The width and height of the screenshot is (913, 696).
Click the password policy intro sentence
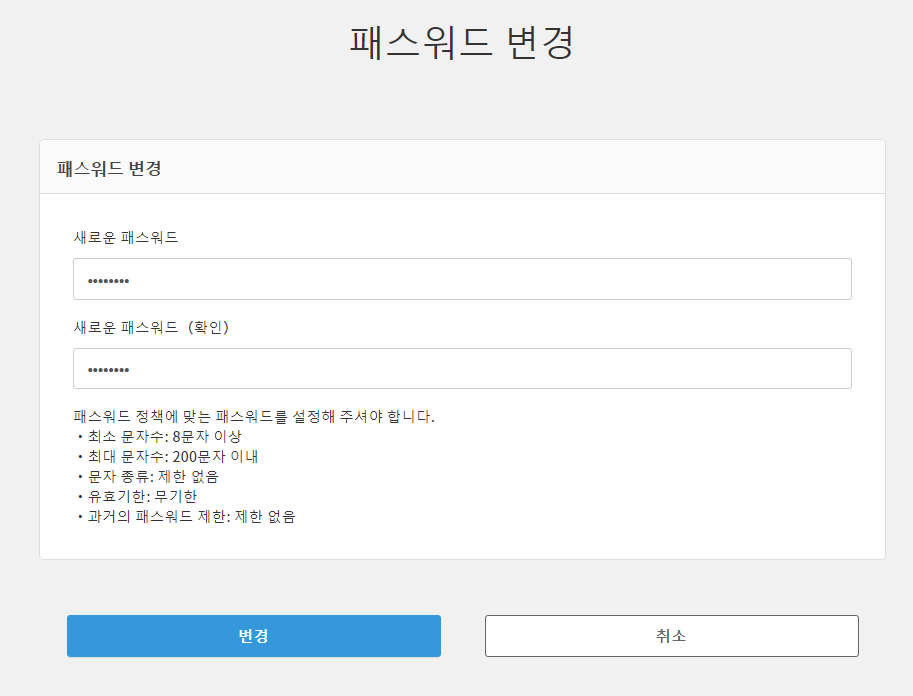coord(254,416)
